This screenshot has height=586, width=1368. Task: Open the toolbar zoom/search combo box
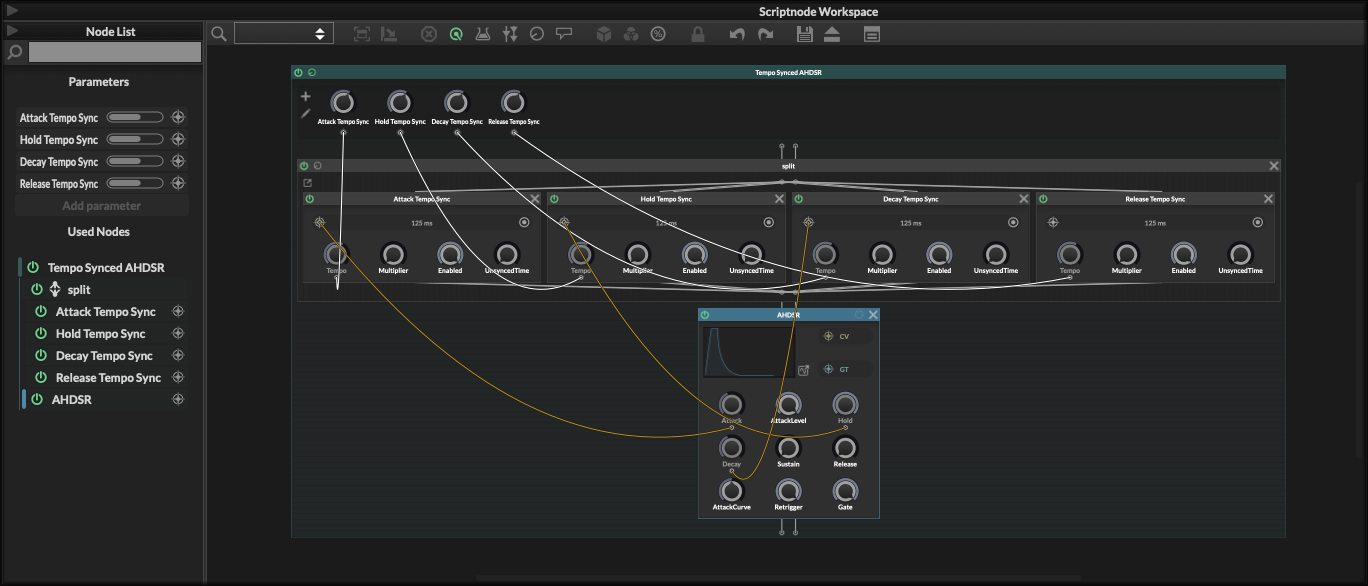tap(284, 34)
